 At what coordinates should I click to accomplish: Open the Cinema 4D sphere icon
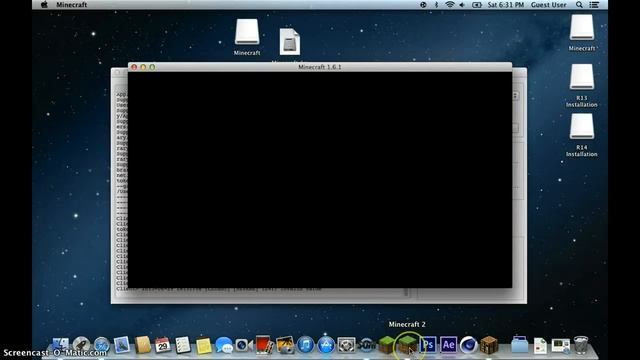(468, 345)
